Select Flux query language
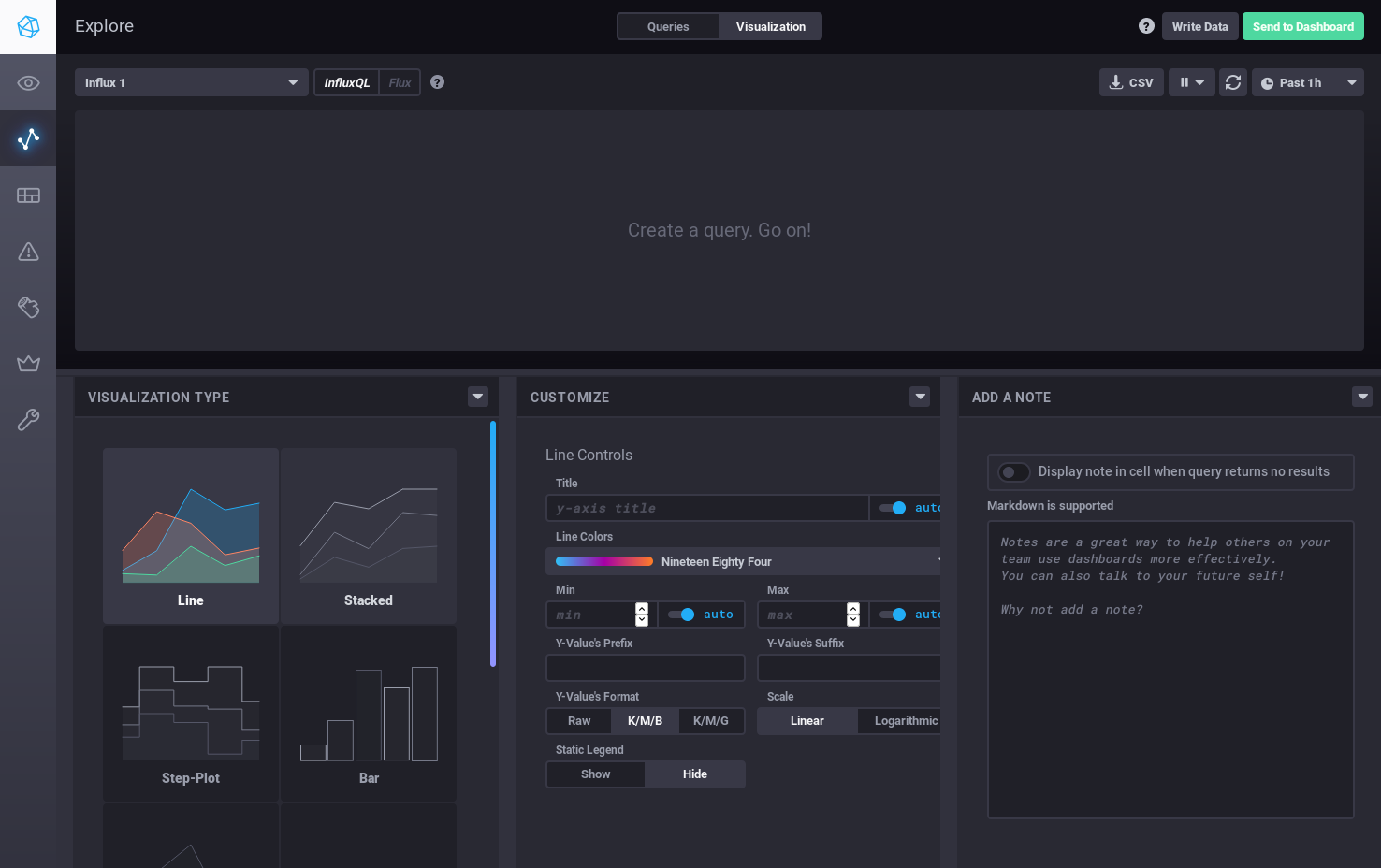This screenshot has height=868, width=1381. pos(400,82)
